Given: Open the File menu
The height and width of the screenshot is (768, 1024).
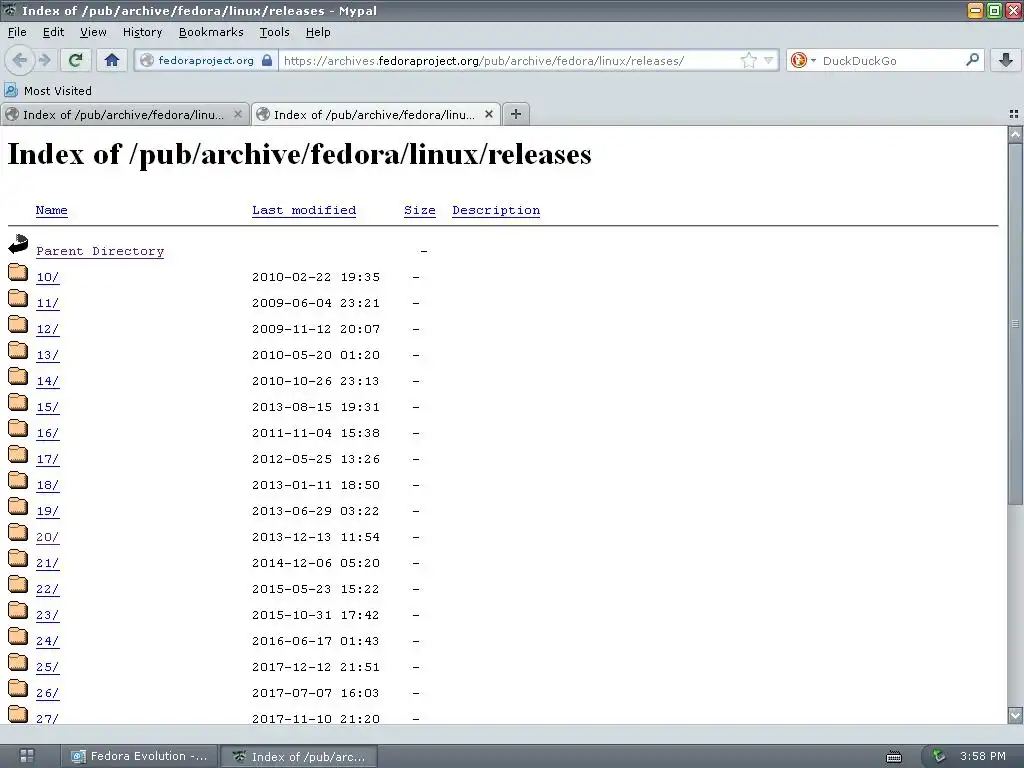Looking at the screenshot, I should 17,32.
